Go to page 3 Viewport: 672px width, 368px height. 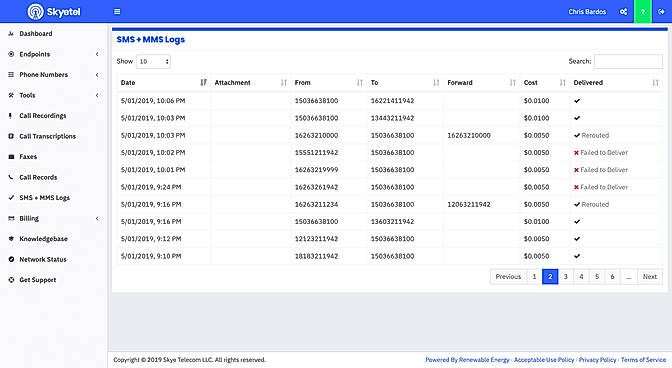click(x=566, y=277)
